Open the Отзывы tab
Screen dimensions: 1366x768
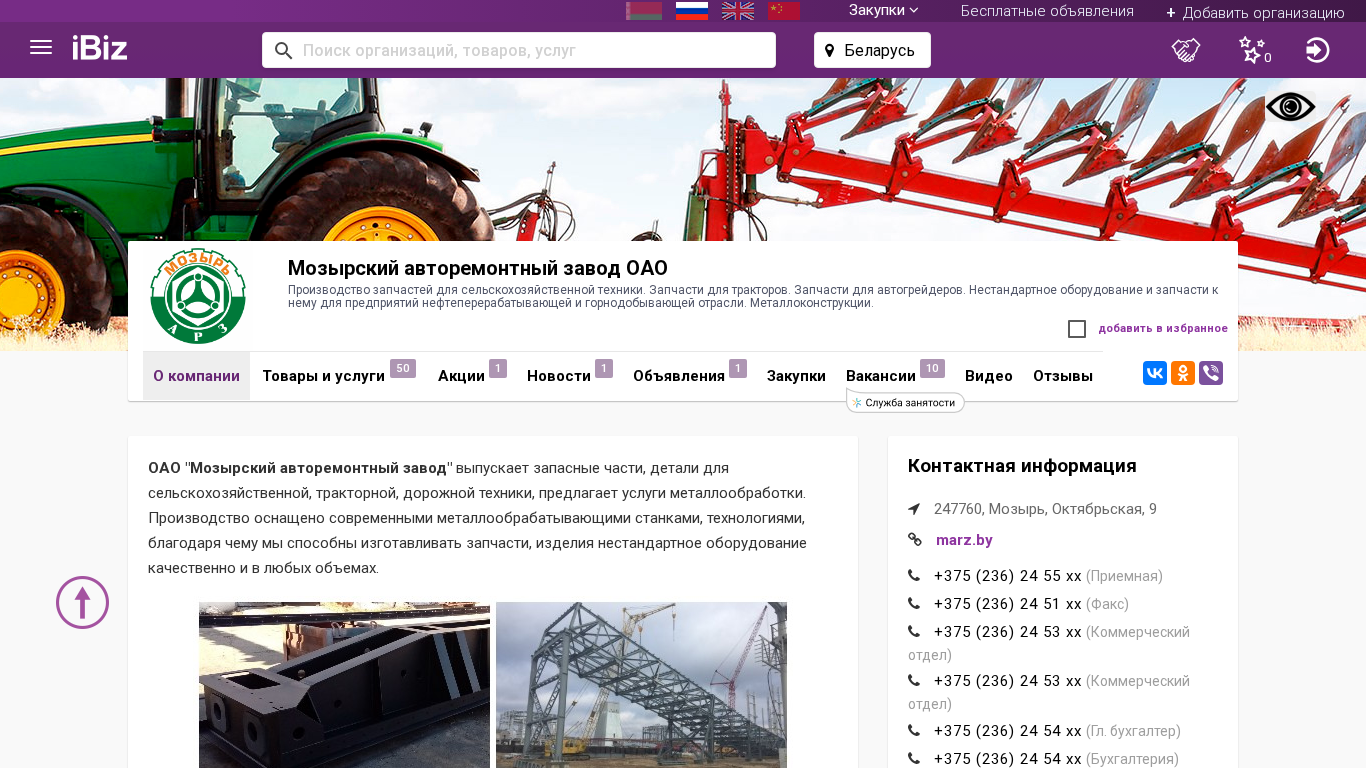point(1063,376)
